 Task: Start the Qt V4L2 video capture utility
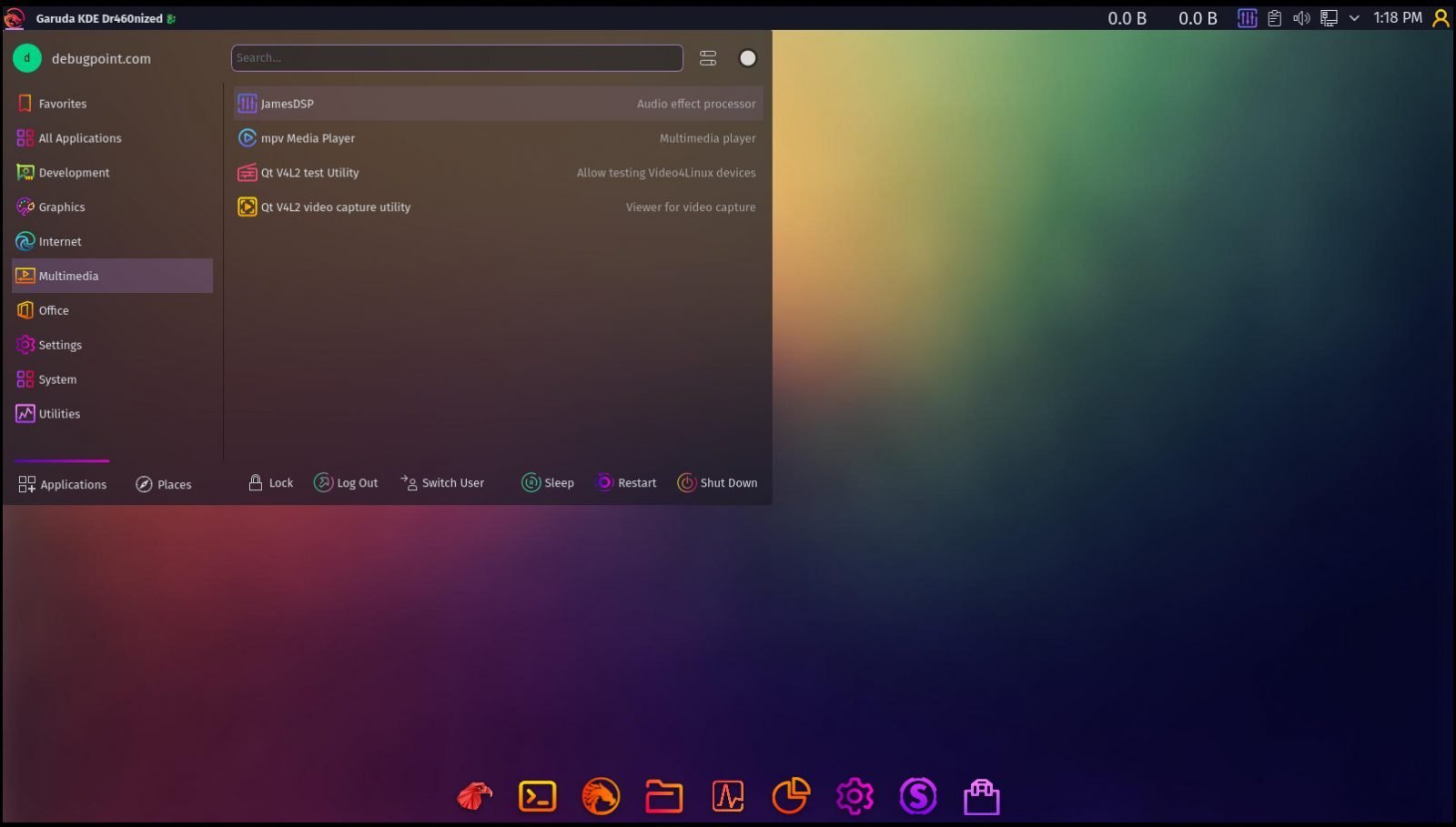tap(335, 207)
